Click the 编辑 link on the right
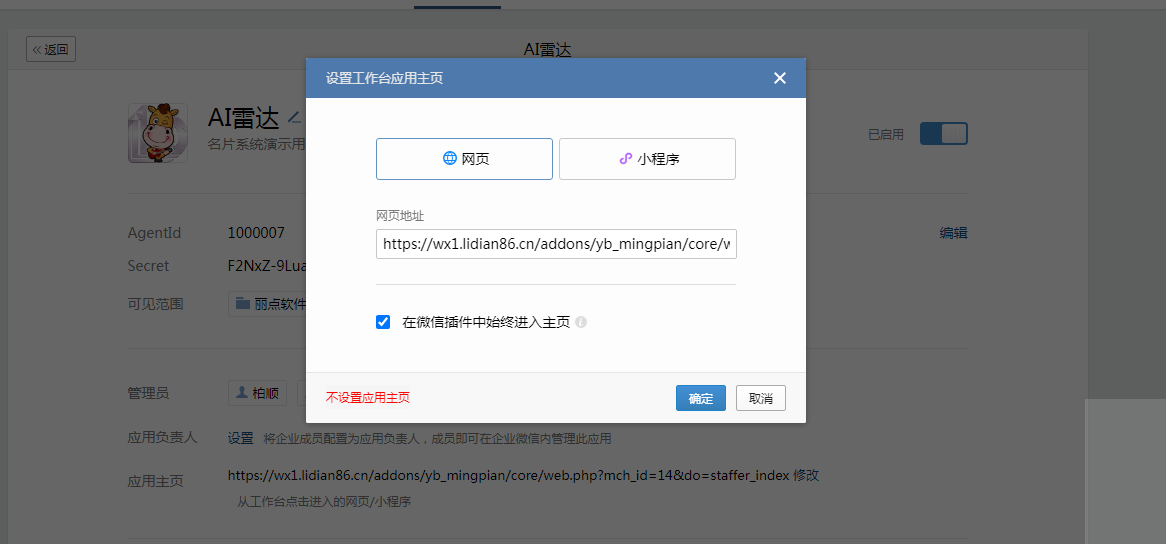Viewport: 1166px width, 544px height. [953, 233]
